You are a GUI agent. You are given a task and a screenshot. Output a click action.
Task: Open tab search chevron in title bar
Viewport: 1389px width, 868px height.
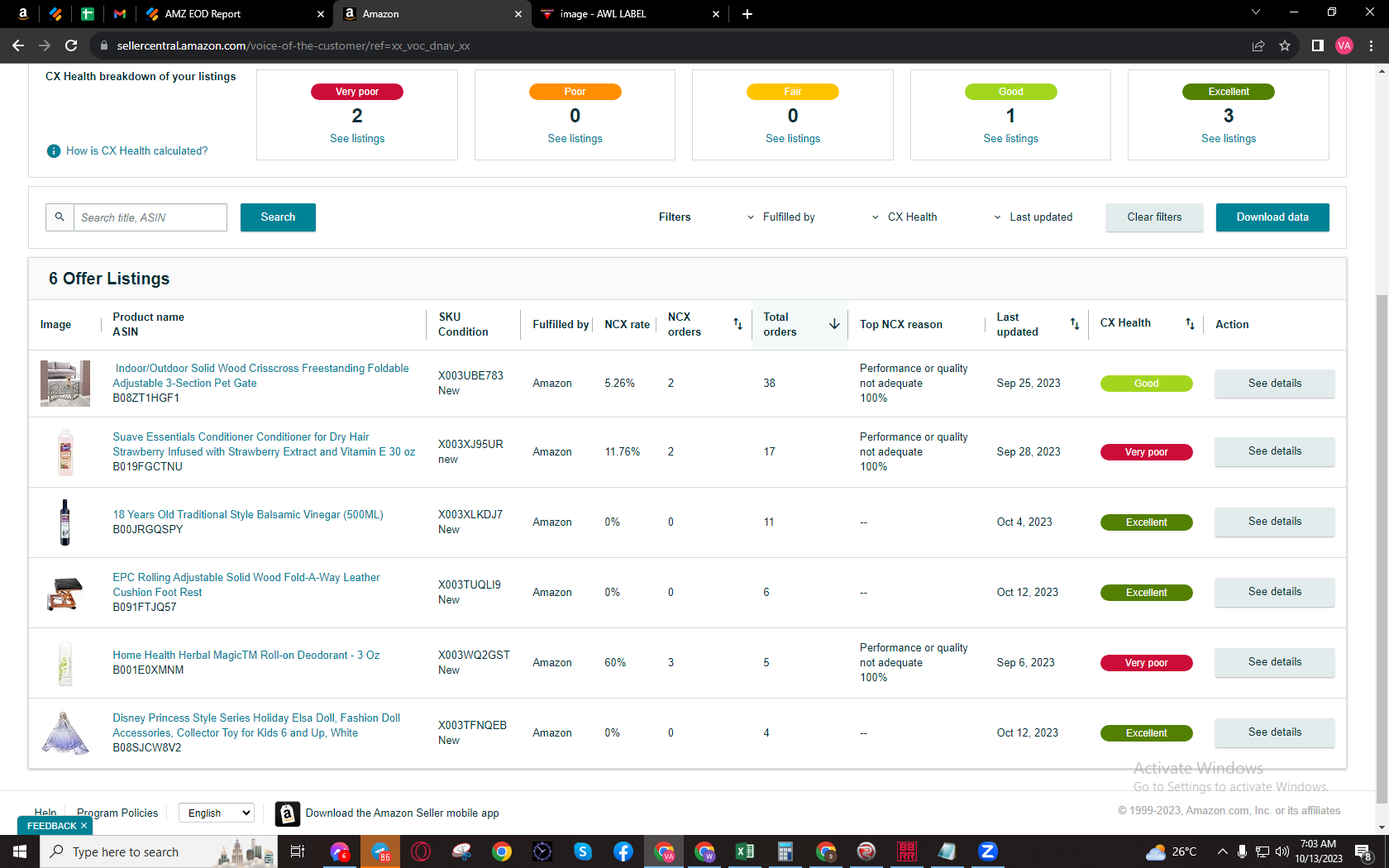coord(1256,12)
